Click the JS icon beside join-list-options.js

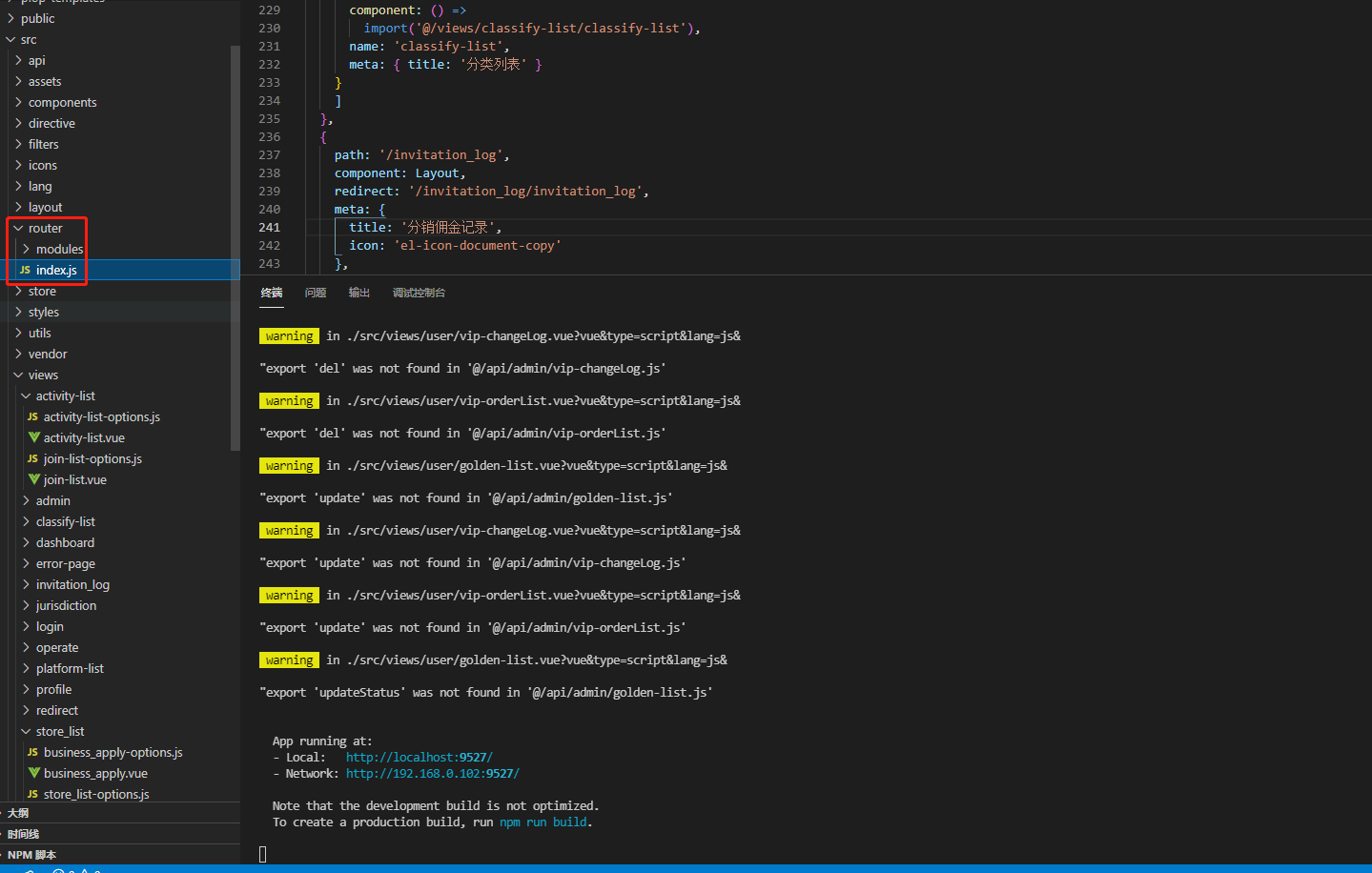(31, 458)
